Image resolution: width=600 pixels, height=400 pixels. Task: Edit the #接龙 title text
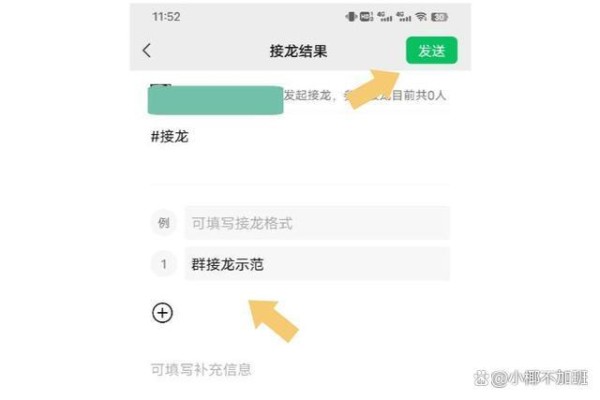click(x=170, y=136)
